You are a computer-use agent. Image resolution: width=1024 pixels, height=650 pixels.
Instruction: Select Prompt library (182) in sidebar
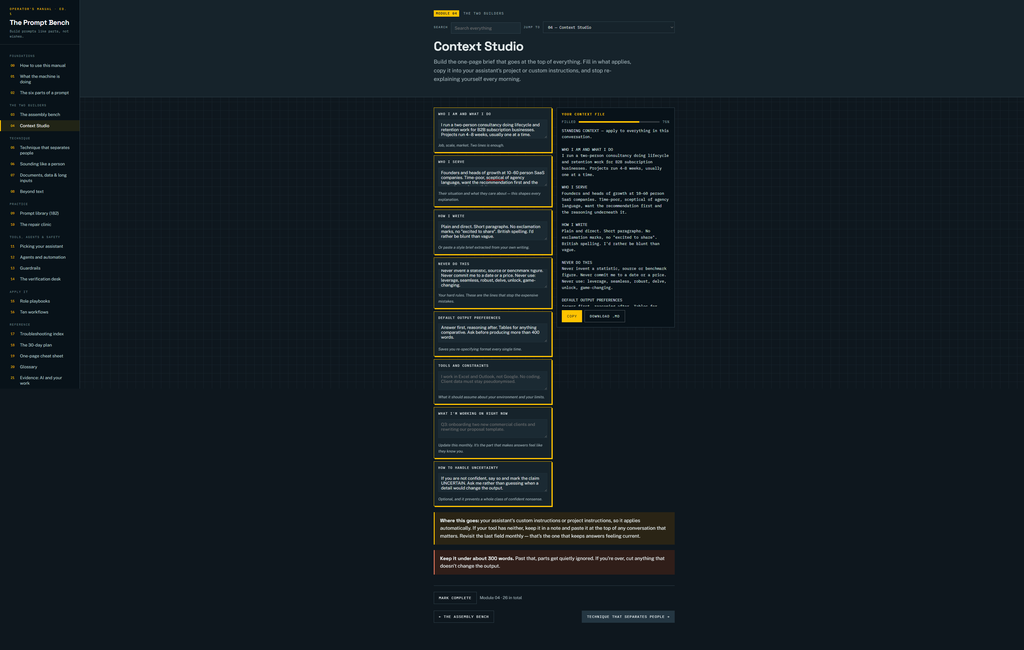[39, 213]
